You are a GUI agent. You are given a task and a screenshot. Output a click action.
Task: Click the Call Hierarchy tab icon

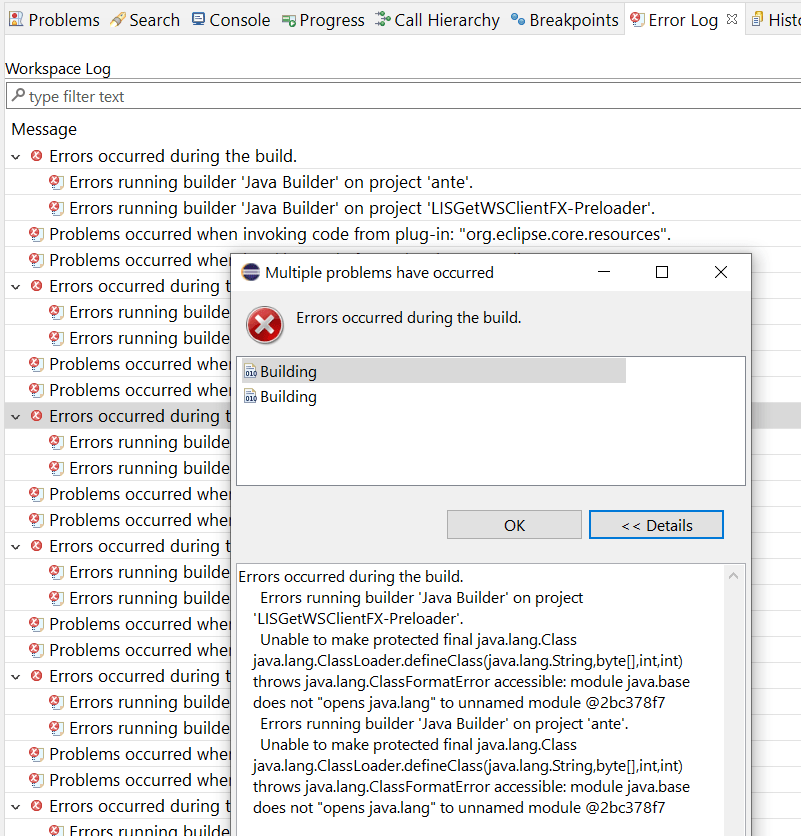tap(382, 19)
